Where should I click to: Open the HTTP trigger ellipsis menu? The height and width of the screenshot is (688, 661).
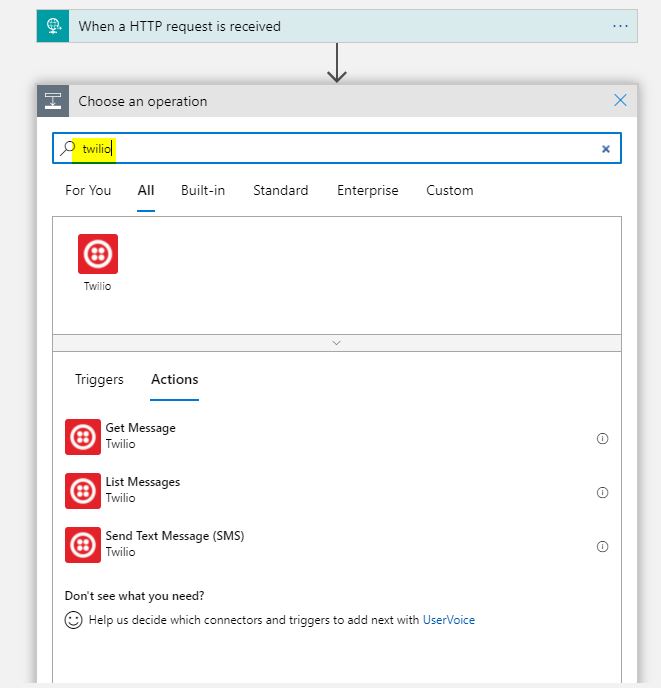[x=620, y=26]
